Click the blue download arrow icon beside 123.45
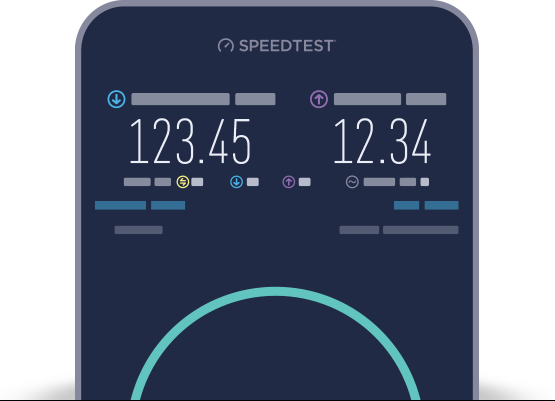The height and width of the screenshot is (401, 555). point(116,99)
